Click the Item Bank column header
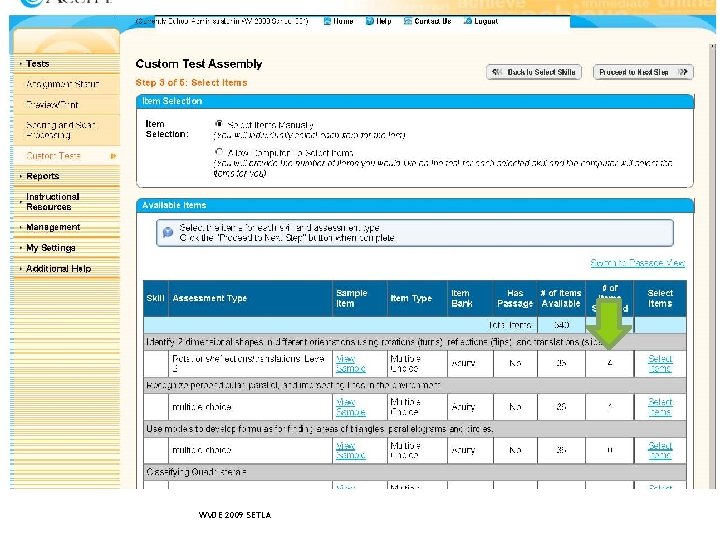The height and width of the screenshot is (540, 720). tap(471, 298)
